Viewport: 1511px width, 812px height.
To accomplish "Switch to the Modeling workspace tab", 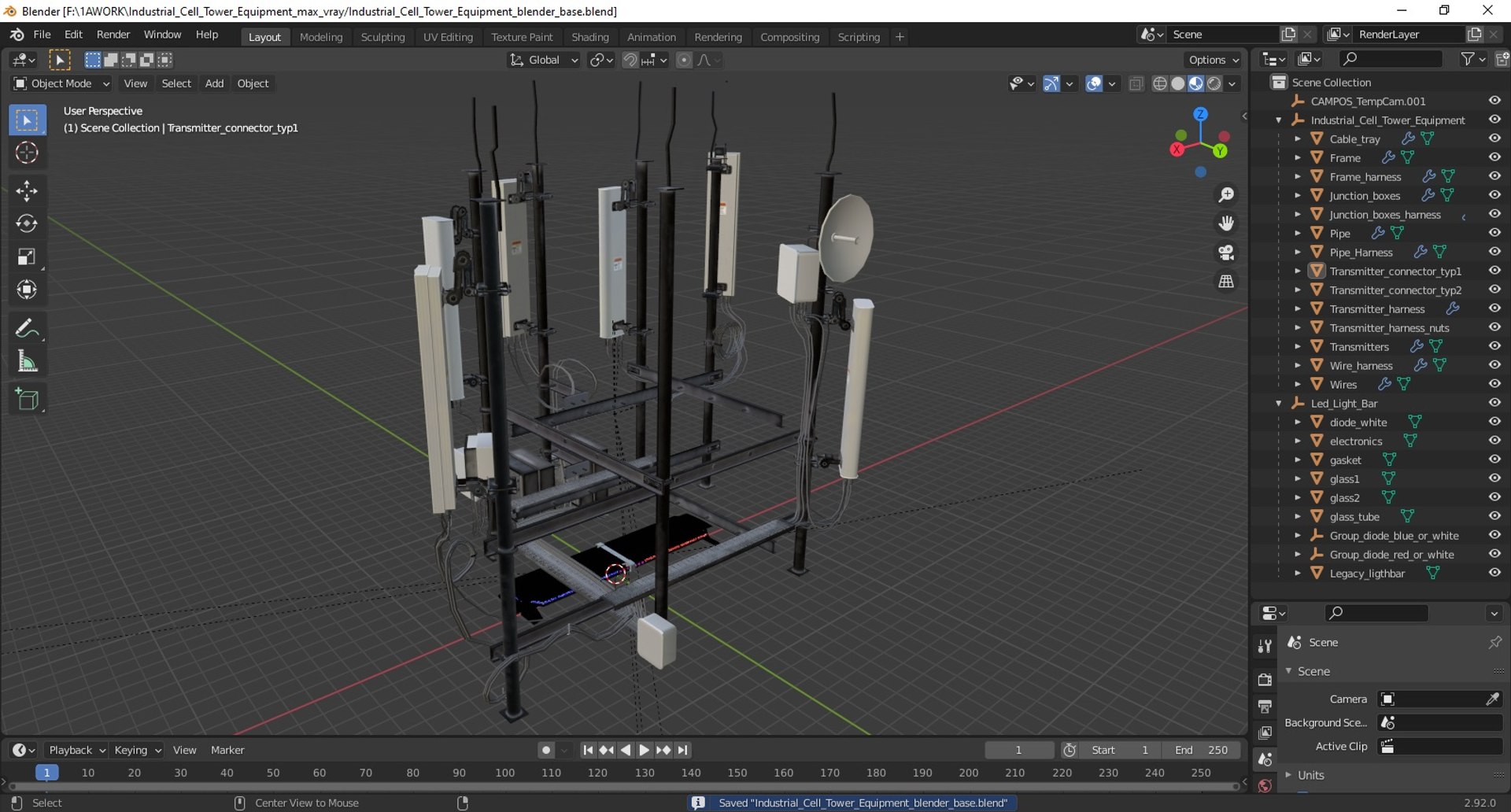I will (x=321, y=37).
